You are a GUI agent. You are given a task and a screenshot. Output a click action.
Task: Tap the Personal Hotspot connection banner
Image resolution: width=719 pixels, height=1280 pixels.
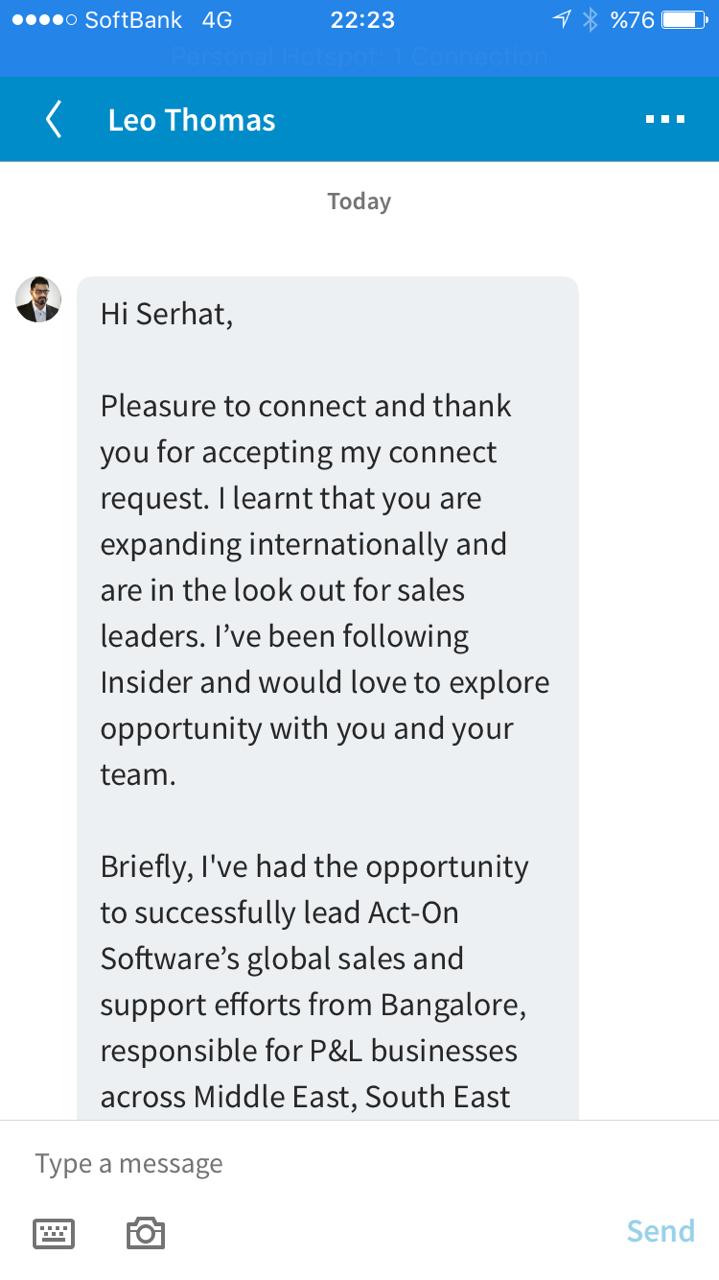point(360,56)
